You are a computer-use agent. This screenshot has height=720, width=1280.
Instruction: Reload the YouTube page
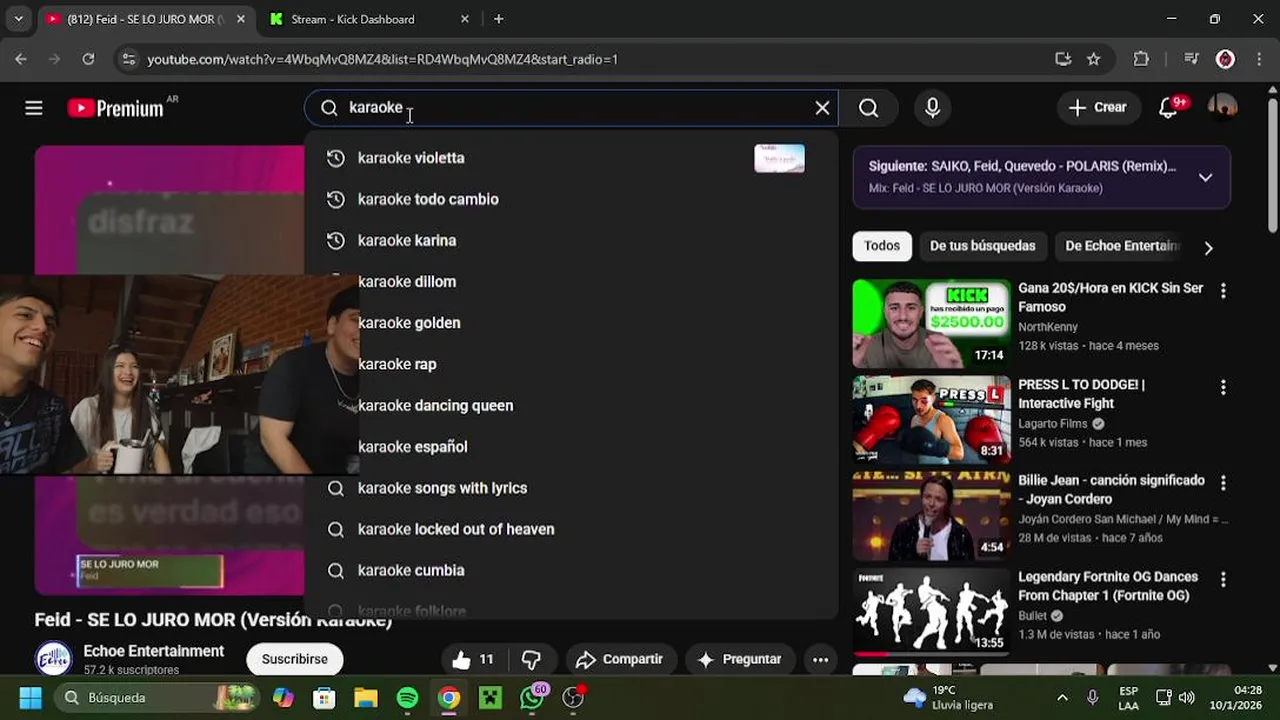tap(88, 59)
